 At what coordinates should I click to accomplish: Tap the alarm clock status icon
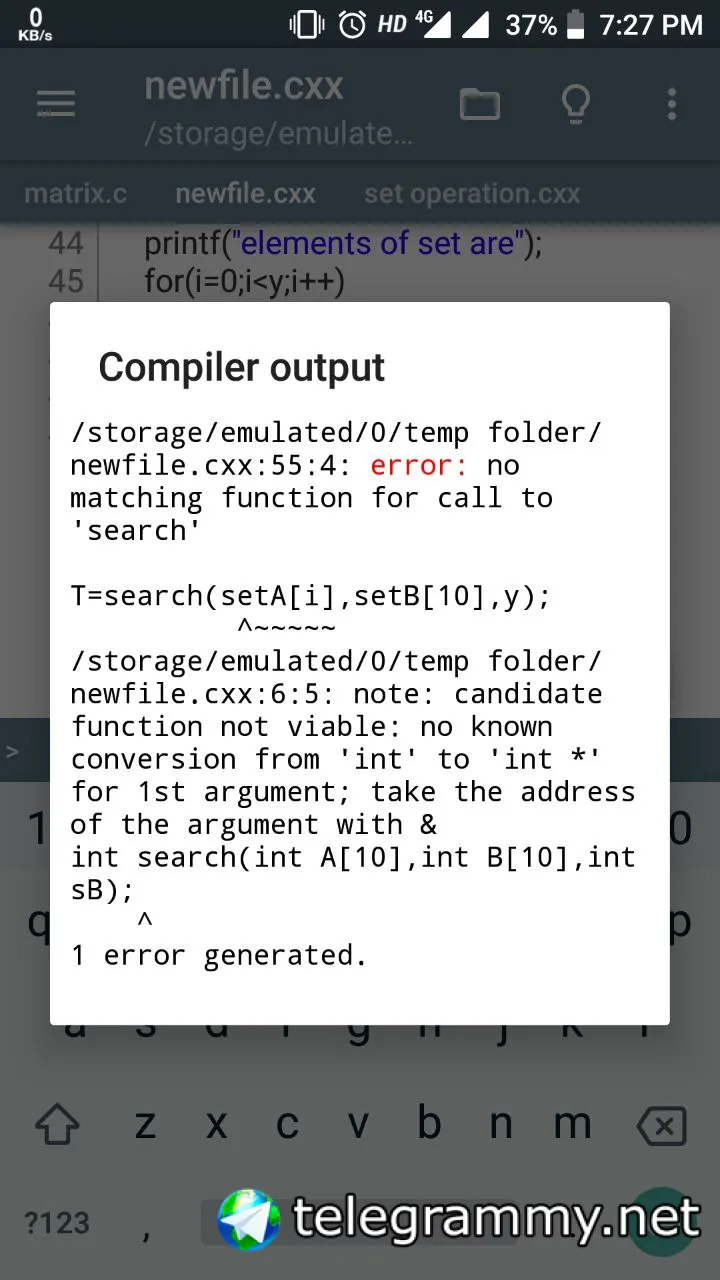[x=352, y=25]
